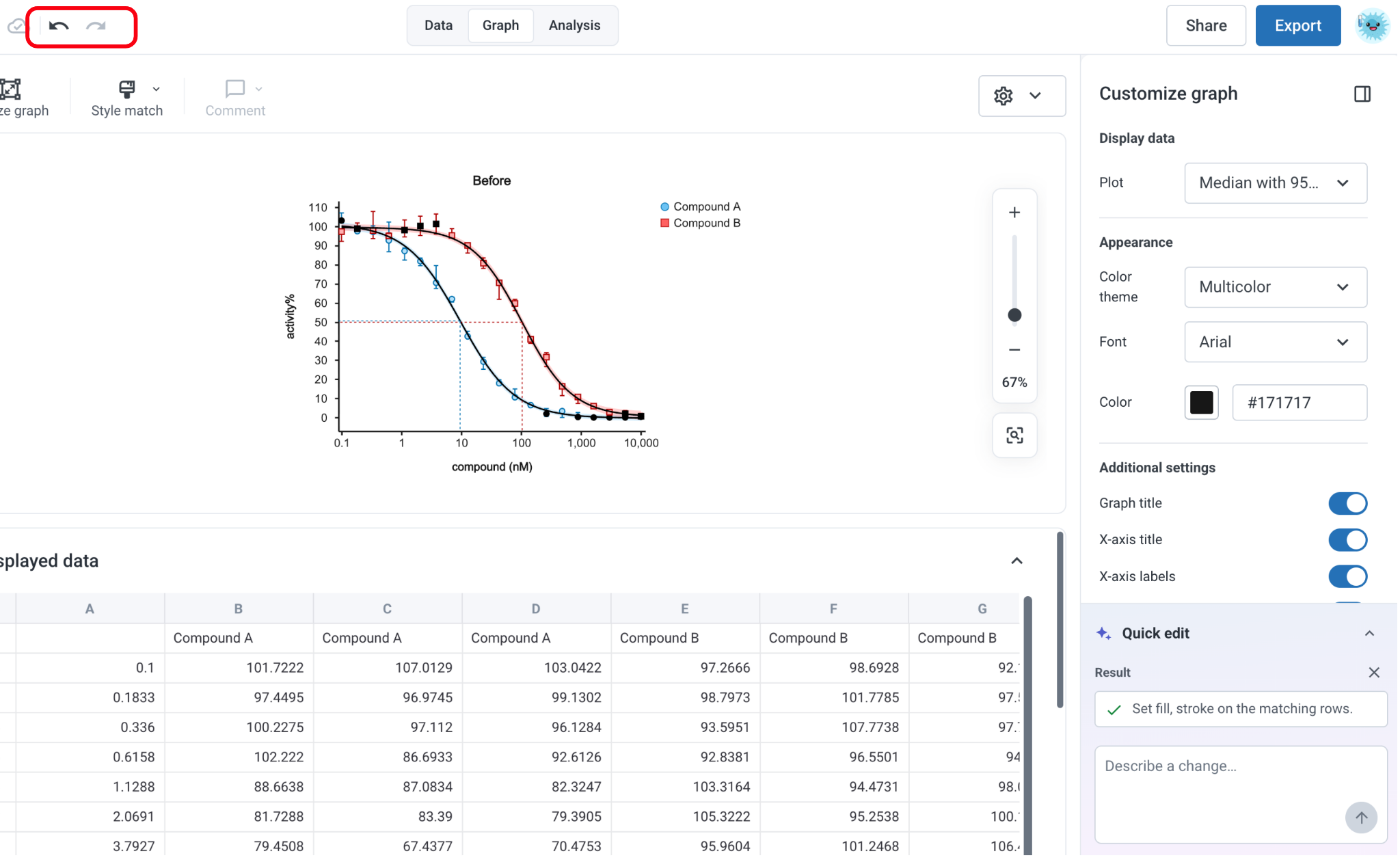The image size is (1400, 860).
Task: Switch to the Data tab
Action: point(438,25)
